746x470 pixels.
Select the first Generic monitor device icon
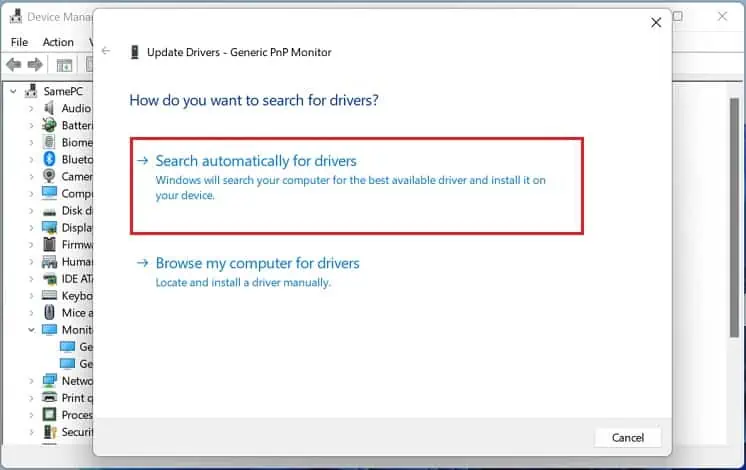[x=67, y=347]
